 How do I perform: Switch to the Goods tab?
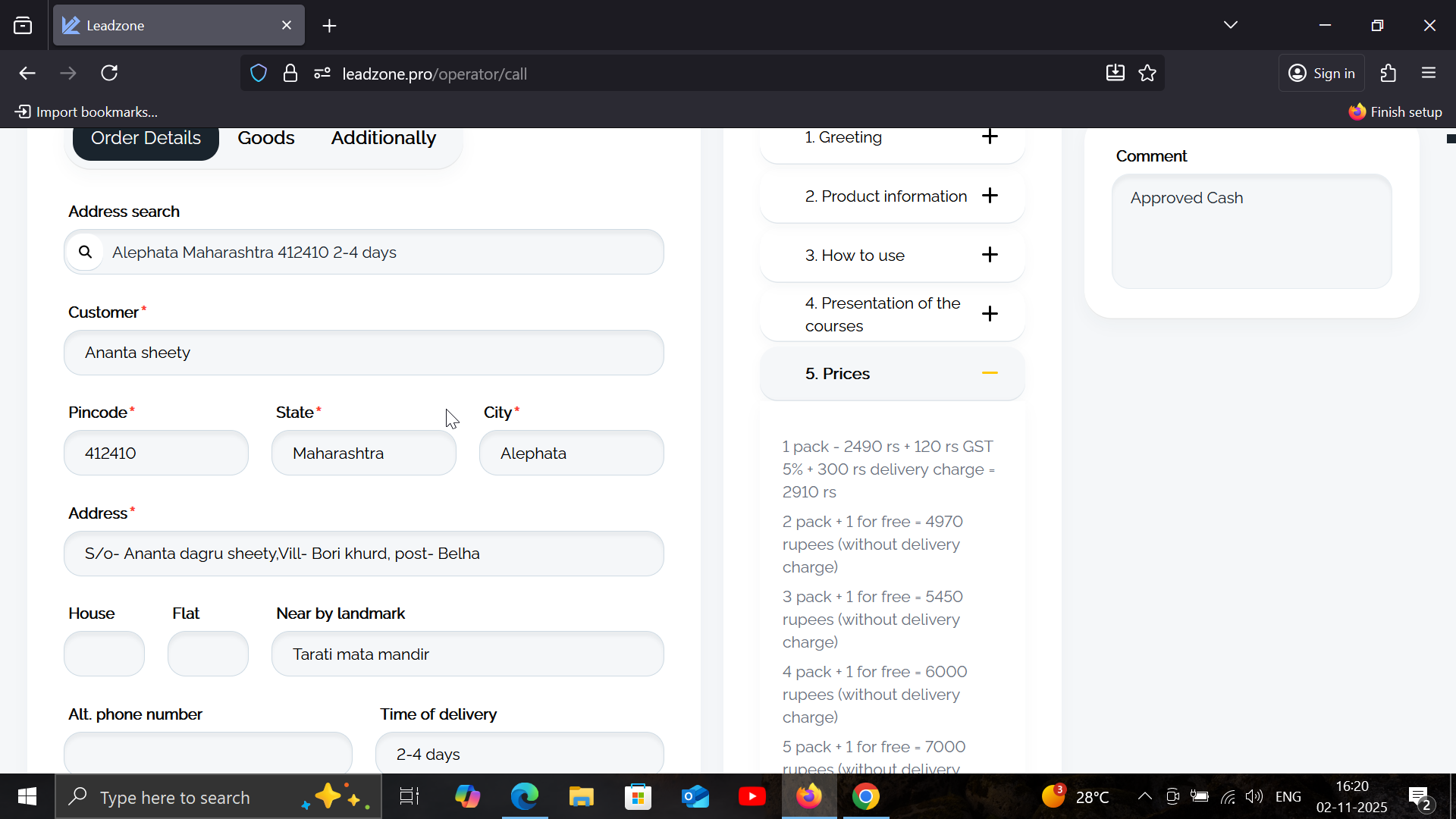click(x=265, y=138)
